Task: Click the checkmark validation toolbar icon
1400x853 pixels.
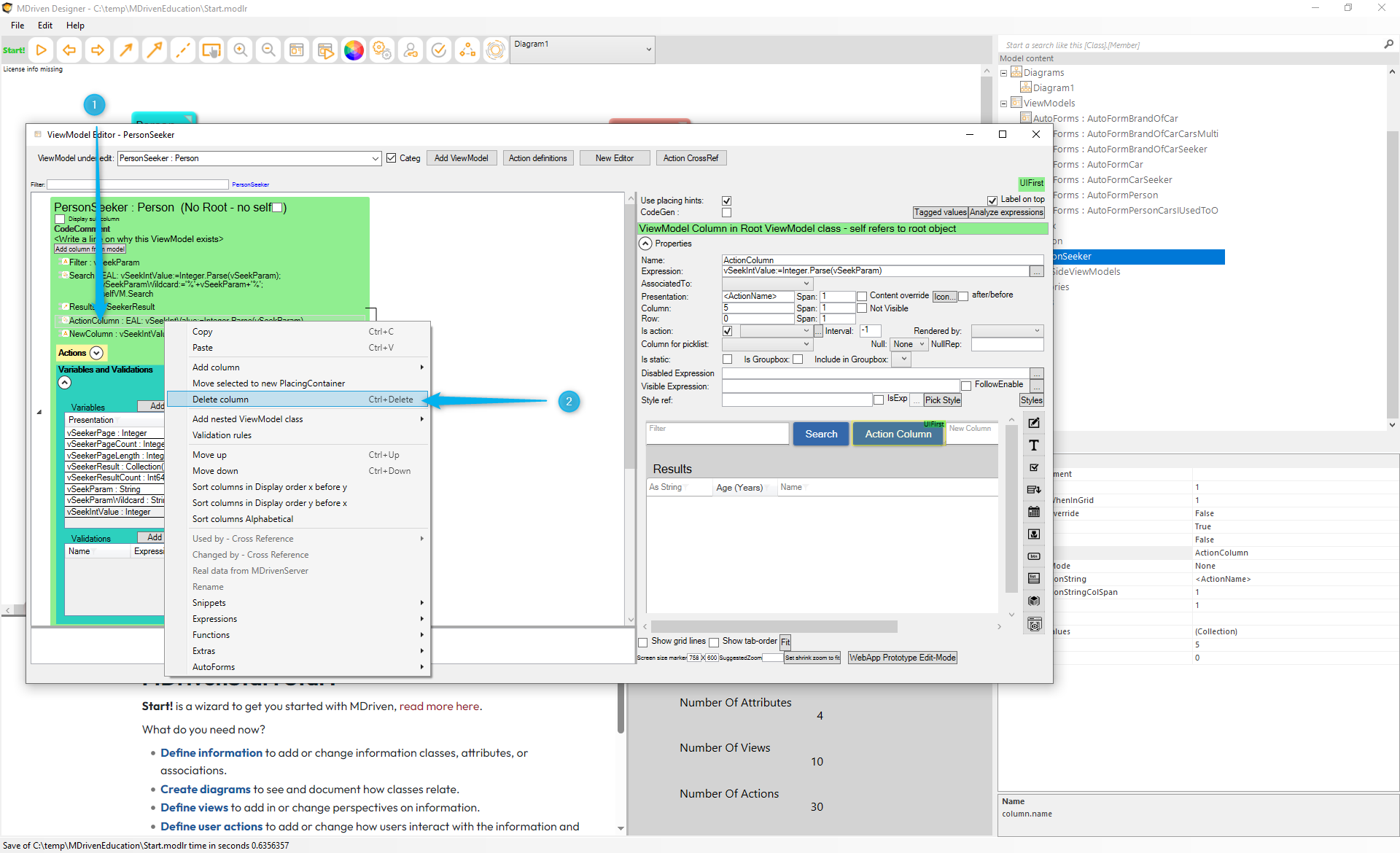Action: 439,50
